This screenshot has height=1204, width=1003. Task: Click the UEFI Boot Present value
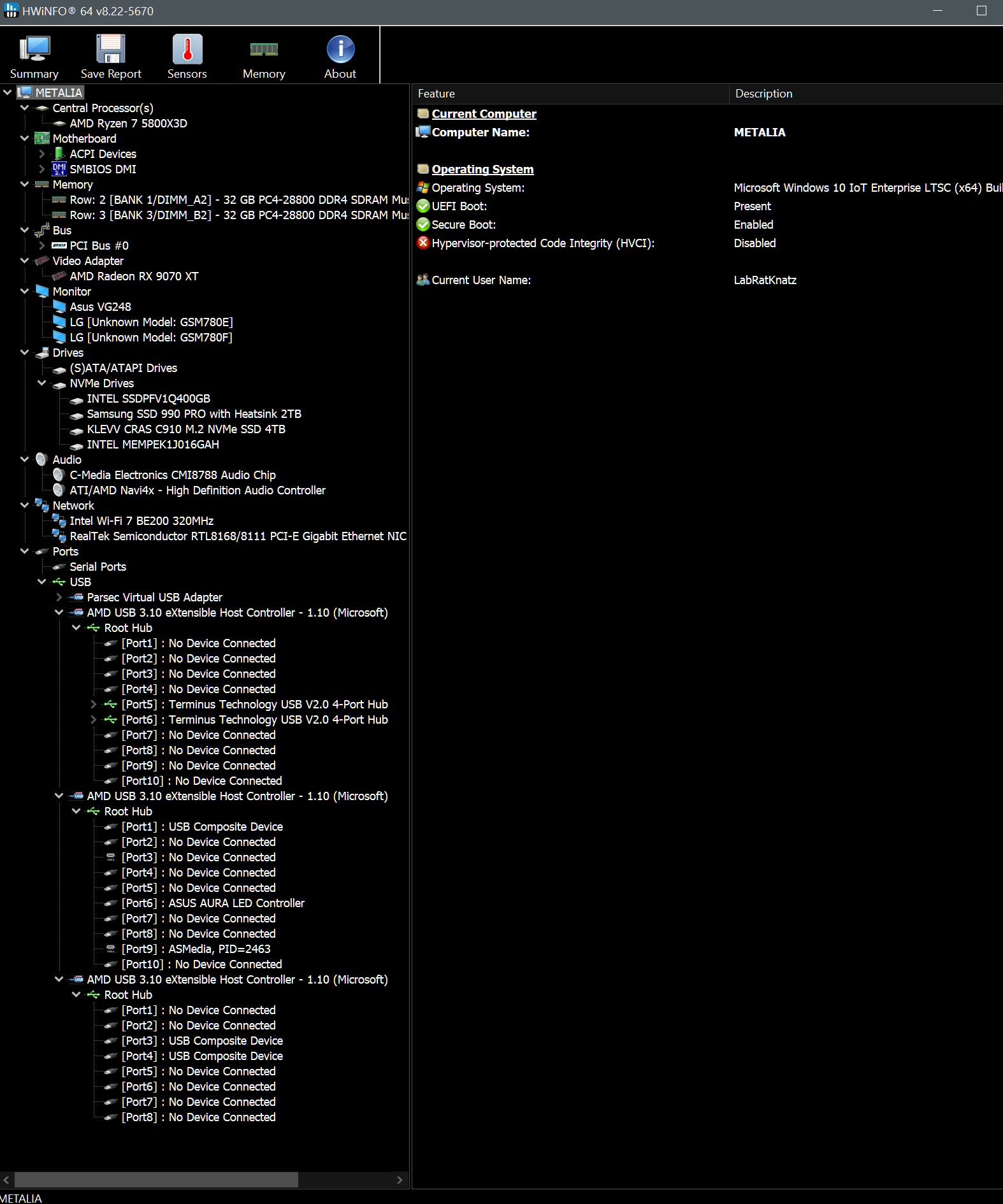tap(752, 206)
